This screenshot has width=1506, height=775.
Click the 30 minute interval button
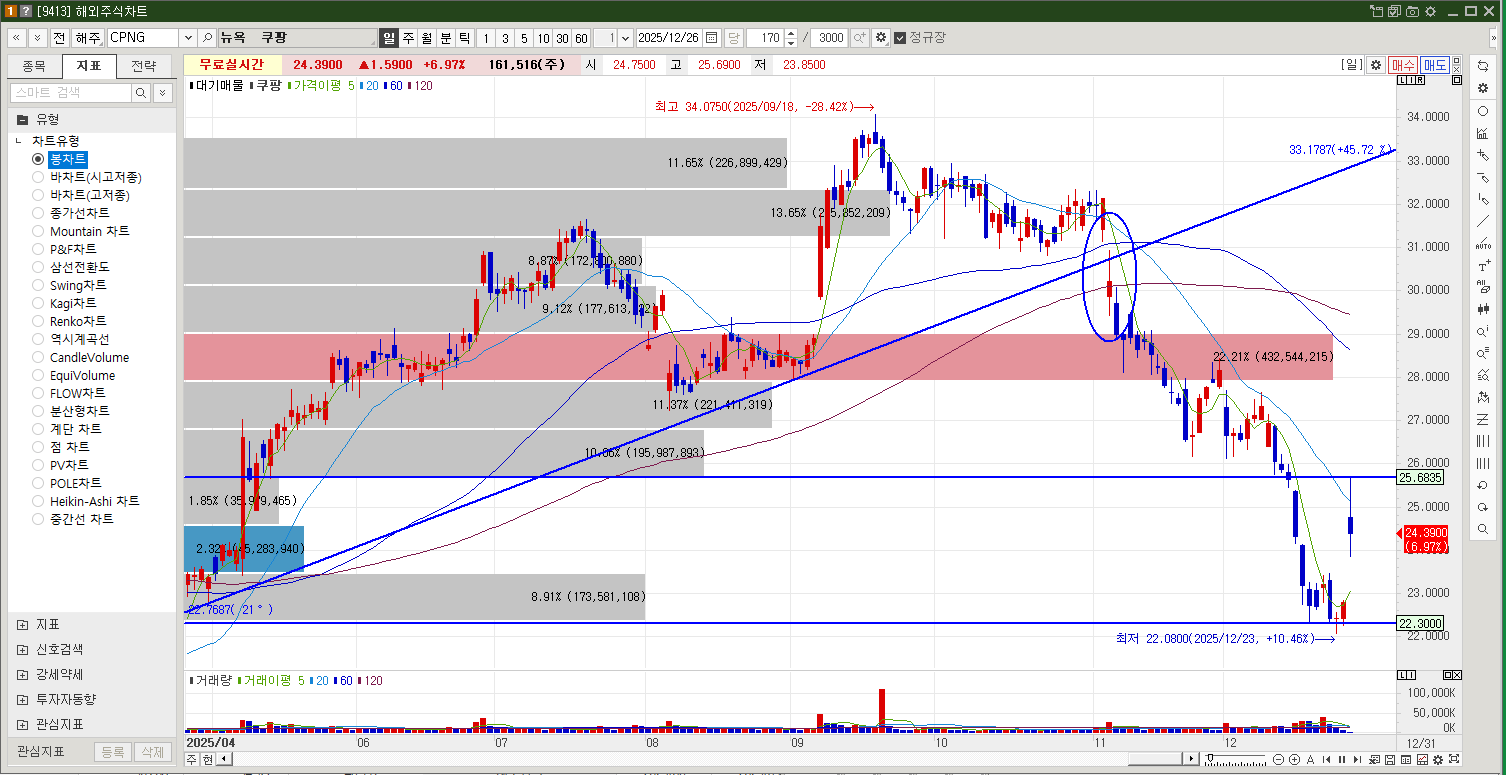tap(562, 37)
